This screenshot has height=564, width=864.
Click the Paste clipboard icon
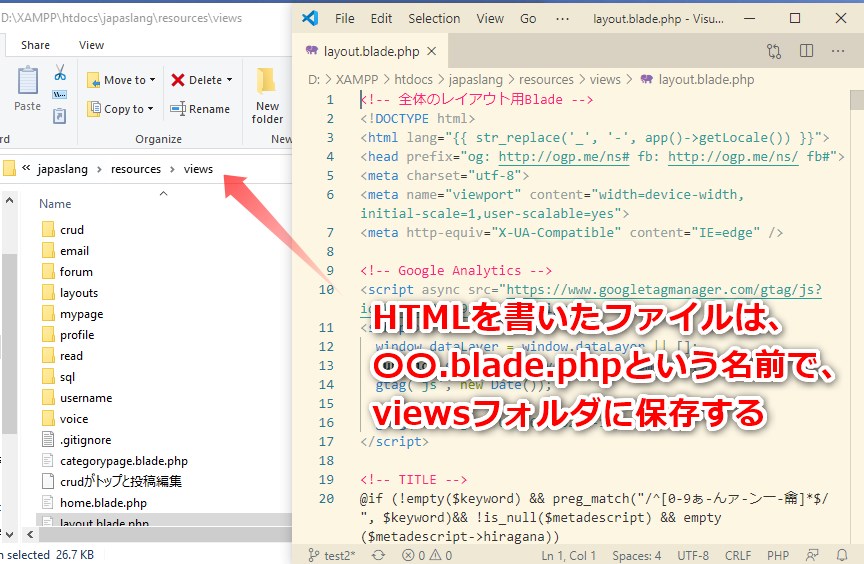coord(27,88)
